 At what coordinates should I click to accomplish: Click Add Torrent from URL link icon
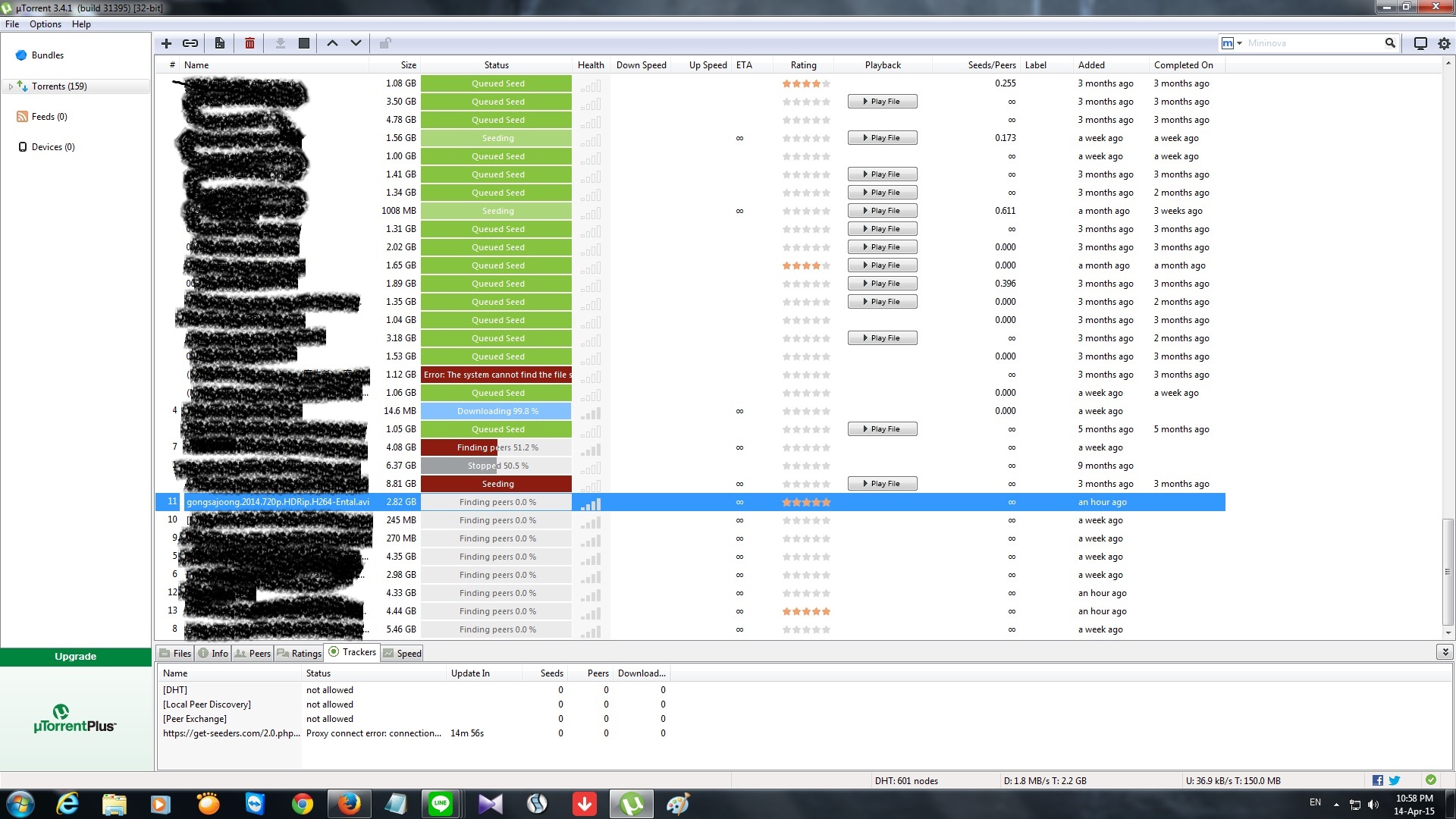[190, 43]
